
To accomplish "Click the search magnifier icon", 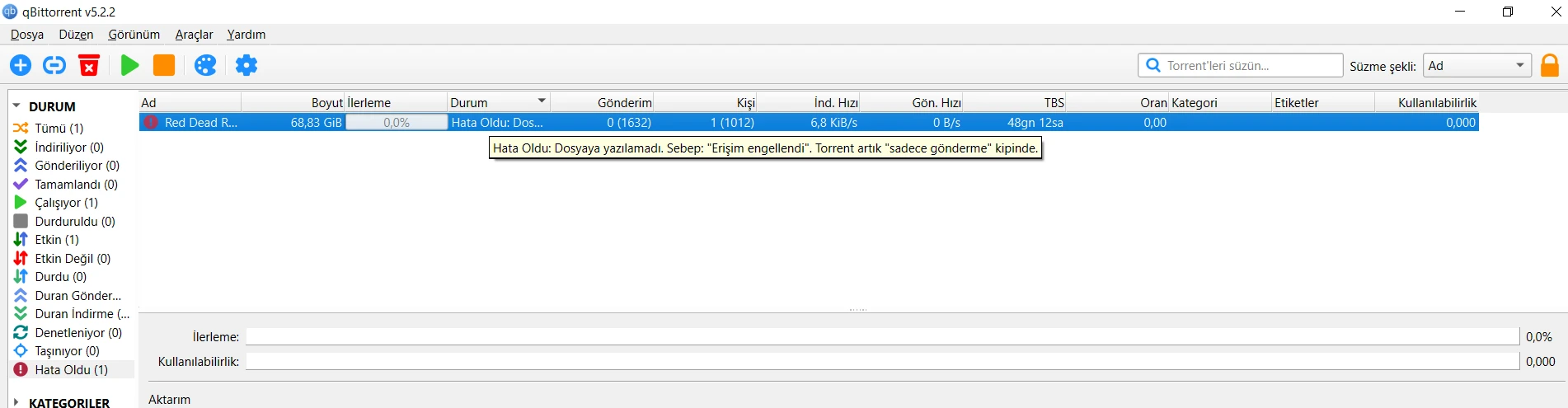I will pos(1153,65).
